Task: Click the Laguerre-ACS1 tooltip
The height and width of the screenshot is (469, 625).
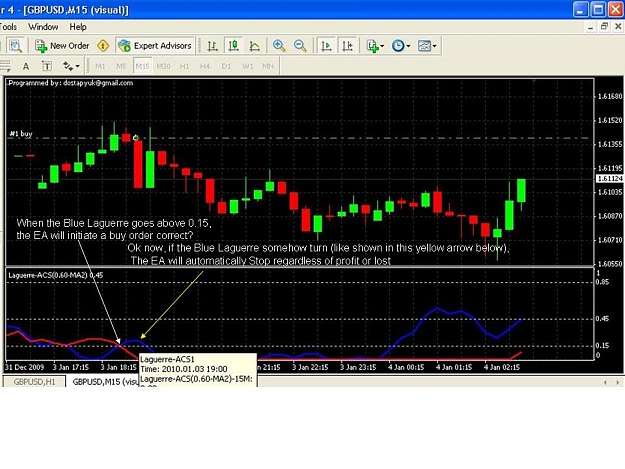Action: (198, 369)
